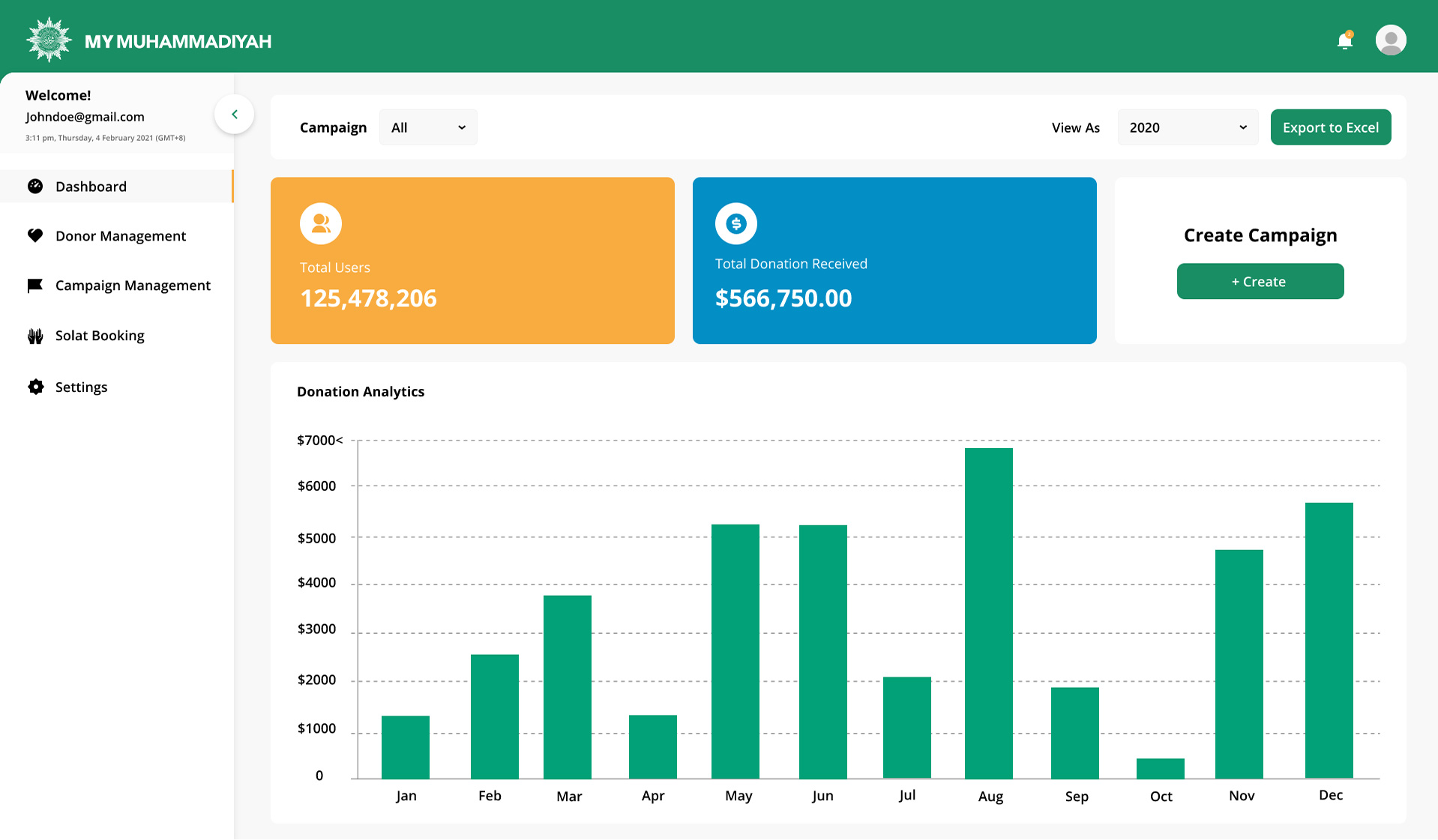Click the Jul bar in the chart
Viewport: 1438px width, 840px height.
point(907,728)
